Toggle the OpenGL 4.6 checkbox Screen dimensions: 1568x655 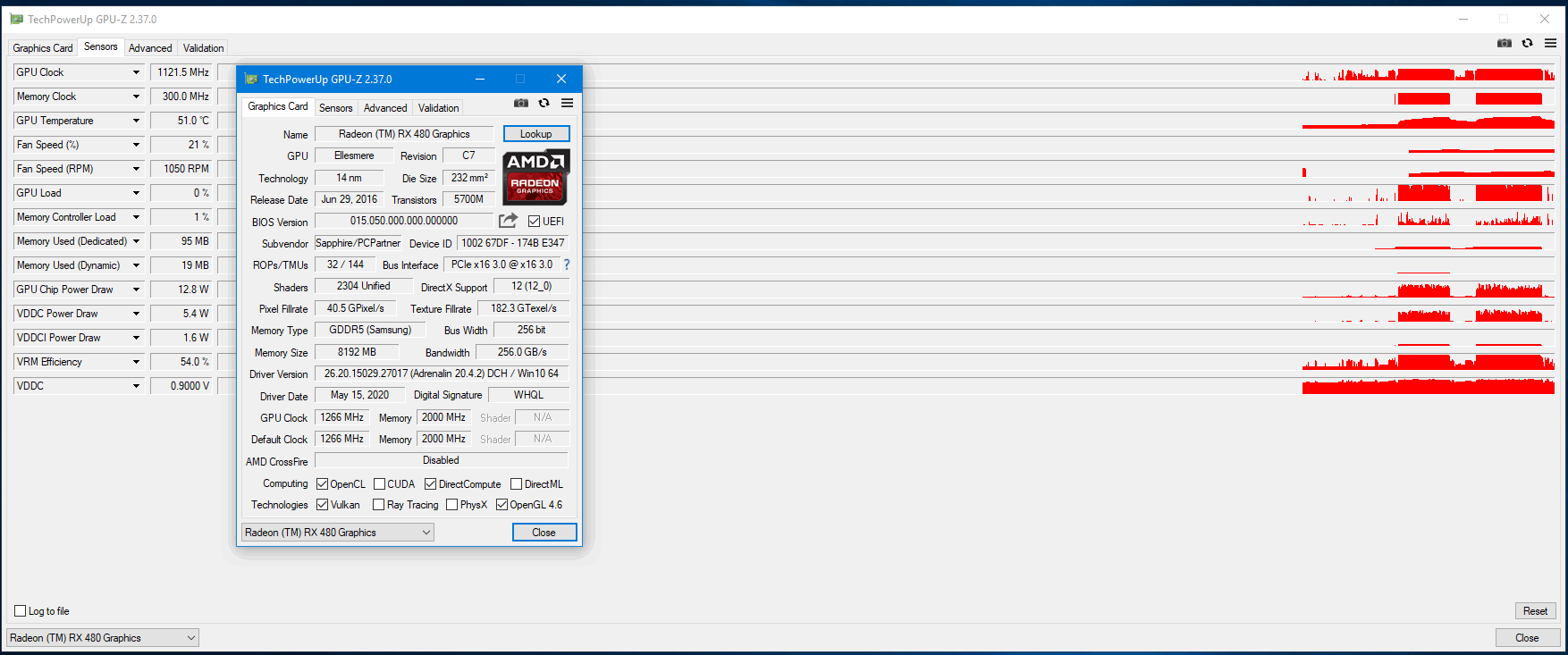502,504
